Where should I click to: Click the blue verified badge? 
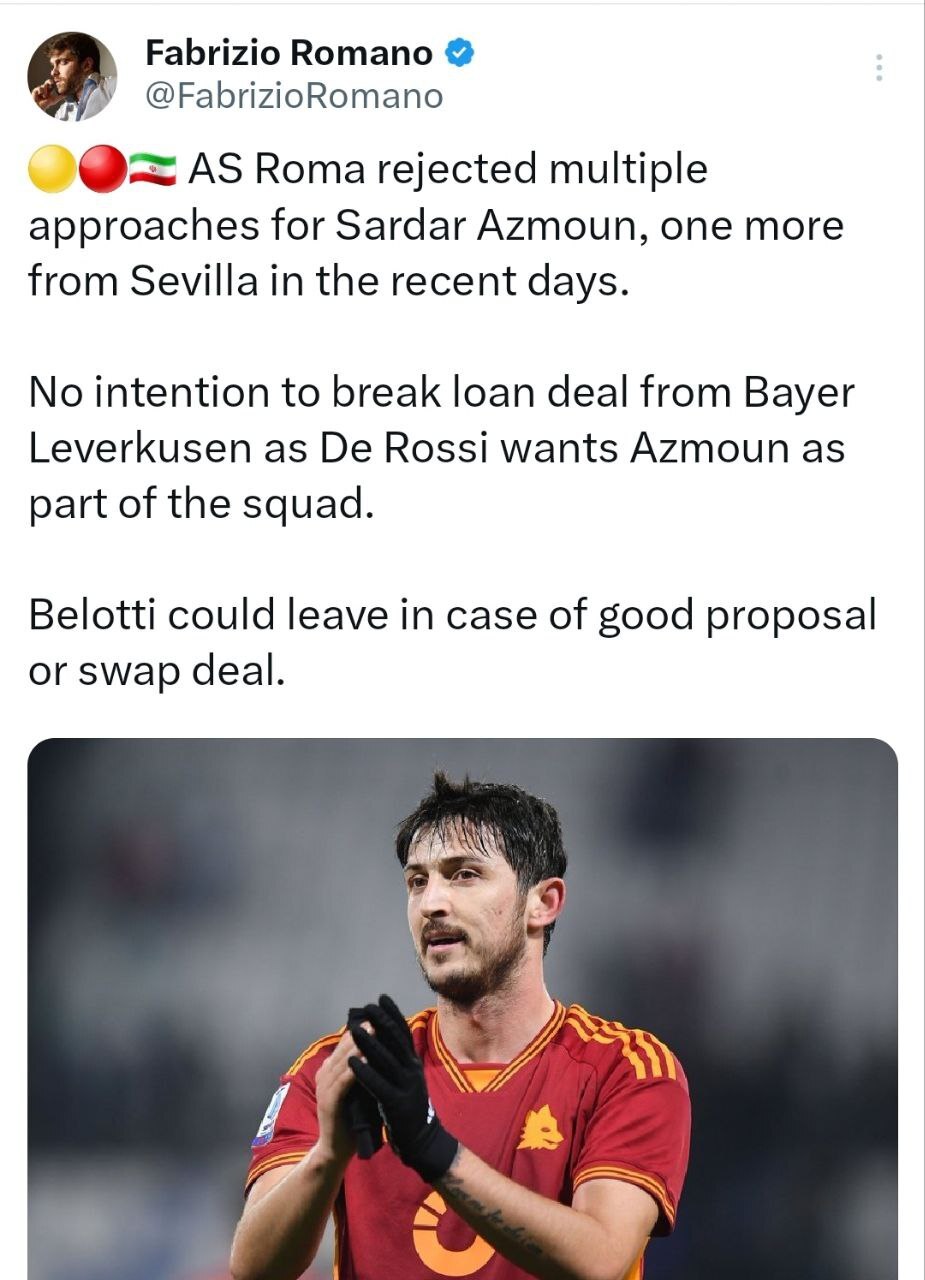coord(459,53)
